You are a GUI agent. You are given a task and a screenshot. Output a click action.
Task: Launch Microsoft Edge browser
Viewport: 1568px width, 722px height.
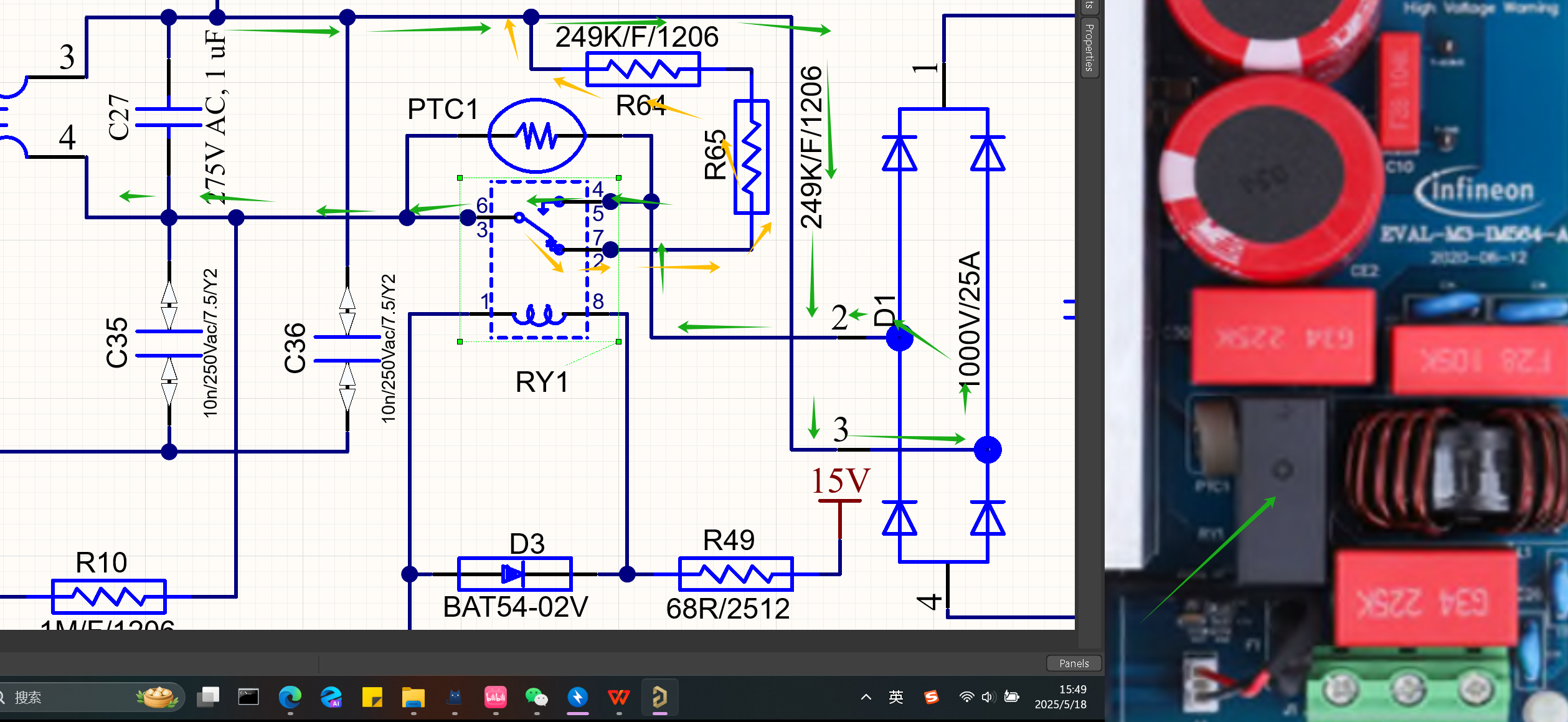(x=290, y=697)
